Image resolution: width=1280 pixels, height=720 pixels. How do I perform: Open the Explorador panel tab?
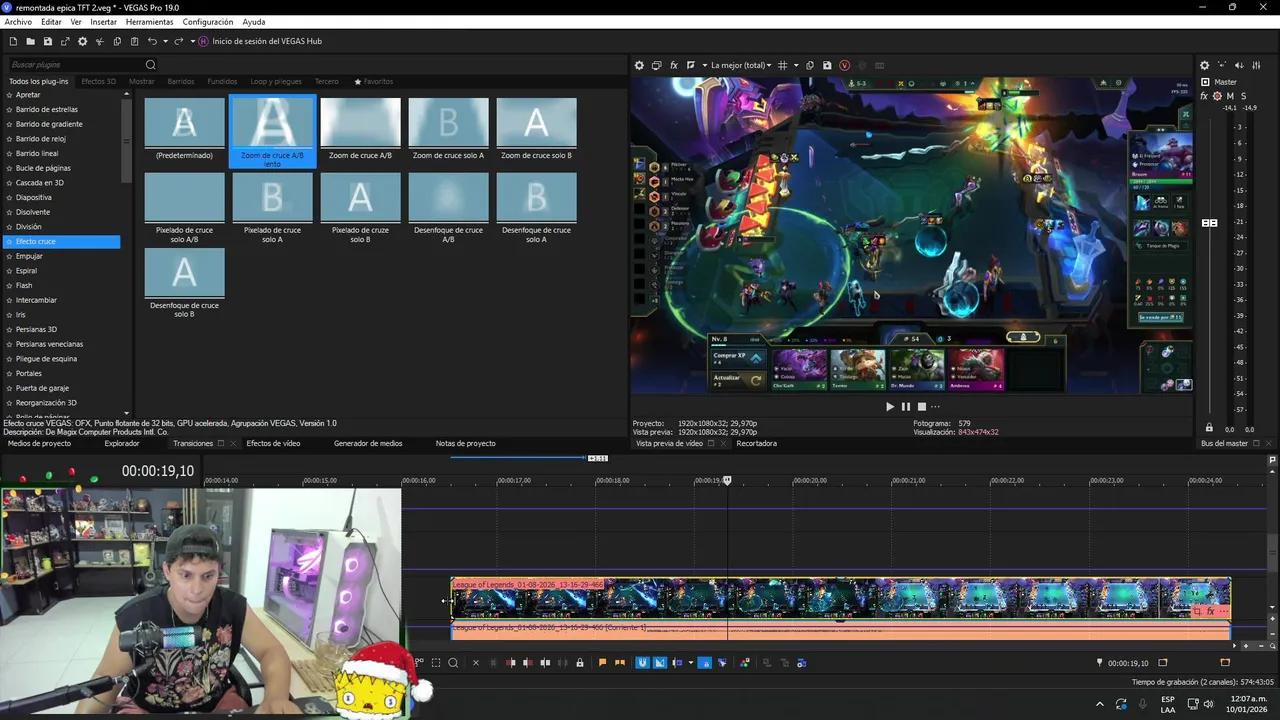click(122, 443)
